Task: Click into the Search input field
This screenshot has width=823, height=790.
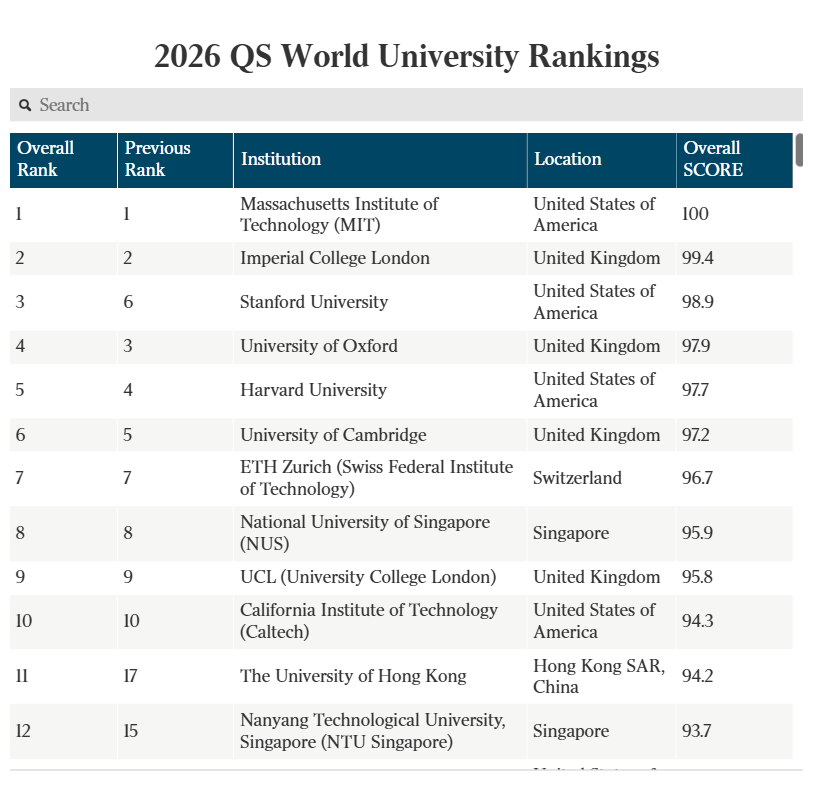Action: pyautogui.click(x=410, y=105)
